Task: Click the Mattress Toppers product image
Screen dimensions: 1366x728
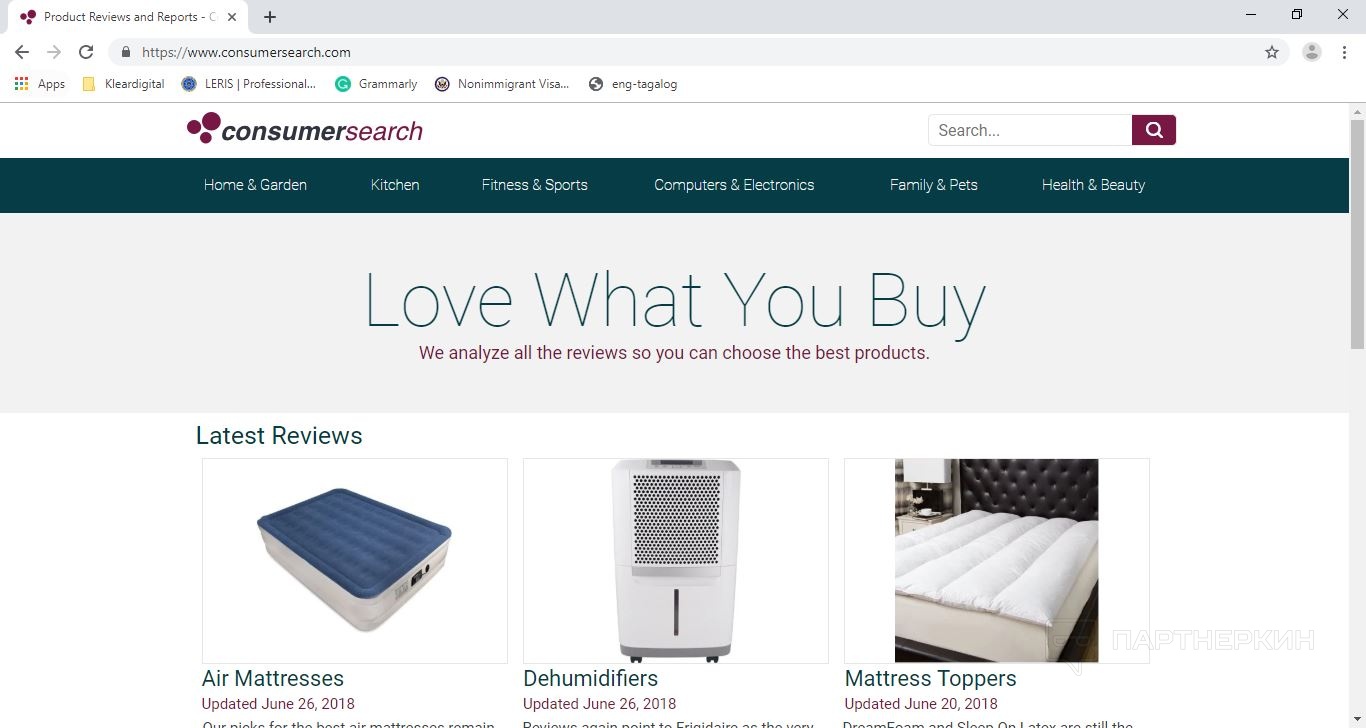Action: (x=996, y=560)
